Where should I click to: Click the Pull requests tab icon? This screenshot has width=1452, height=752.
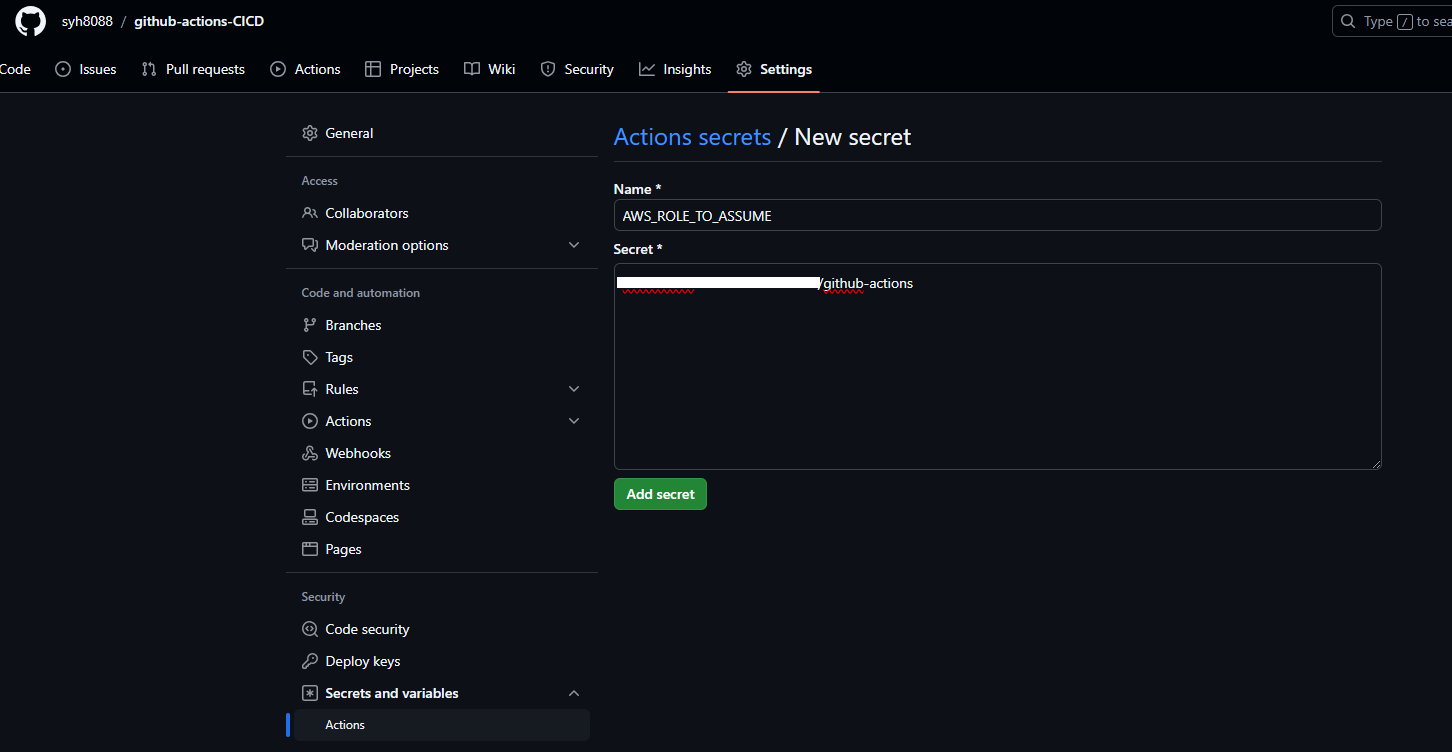click(x=149, y=69)
